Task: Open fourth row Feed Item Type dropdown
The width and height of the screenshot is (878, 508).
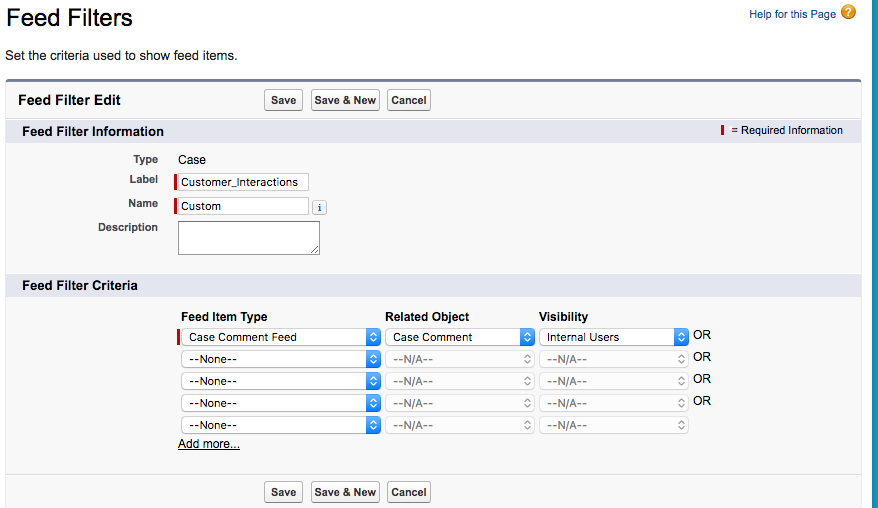Action: click(280, 403)
